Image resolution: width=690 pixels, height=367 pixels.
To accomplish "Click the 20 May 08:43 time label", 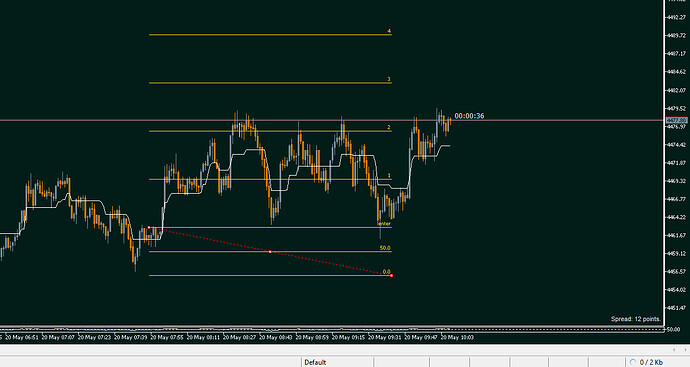I will point(276,338).
